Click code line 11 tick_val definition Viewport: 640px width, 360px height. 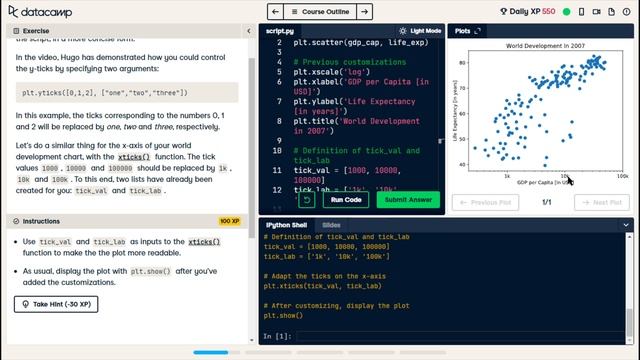[347, 175]
